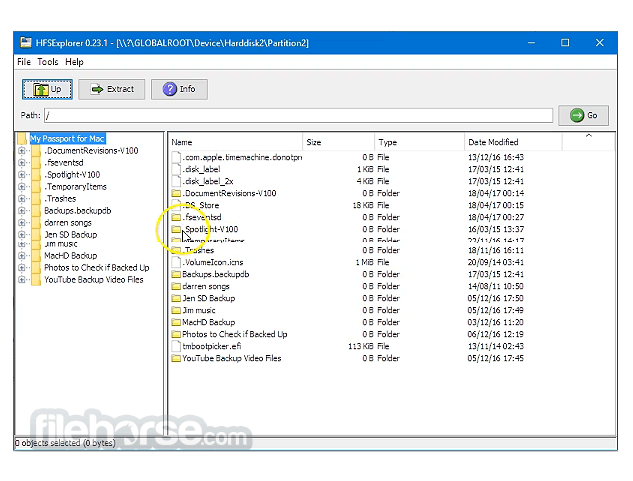Image resolution: width=633 pixels, height=481 pixels.
Task: Select .Trashes in the folder tree
Action: click(x=61, y=199)
